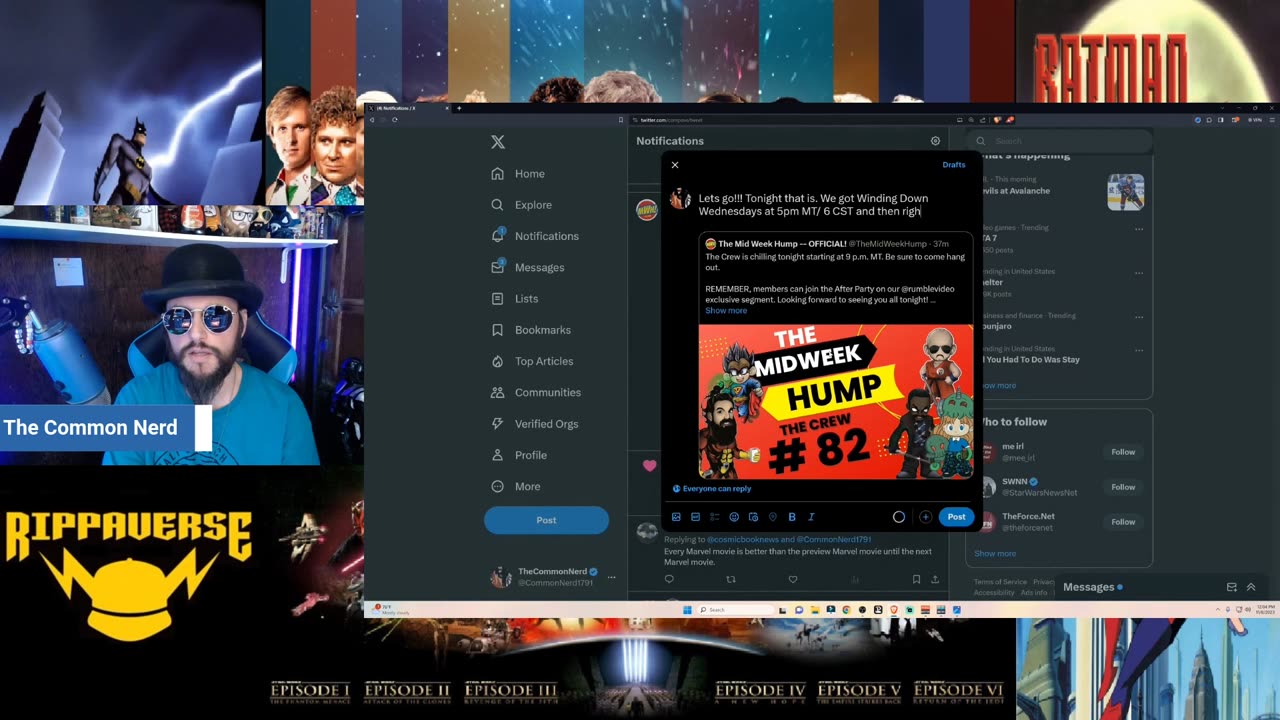This screenshot has height=720, width=1280.
Task: Apply italic formatting in composer
Action: (811, 517)
